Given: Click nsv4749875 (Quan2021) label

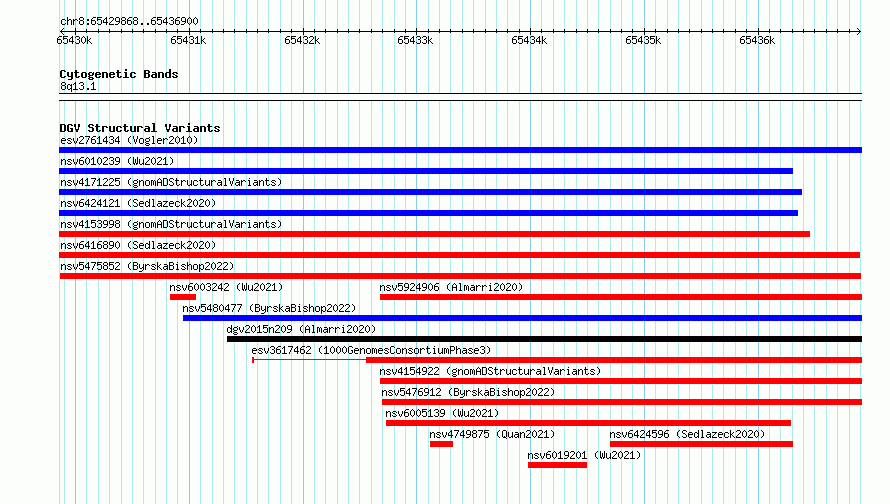Looking at the screenshot, I should point(492,434).
